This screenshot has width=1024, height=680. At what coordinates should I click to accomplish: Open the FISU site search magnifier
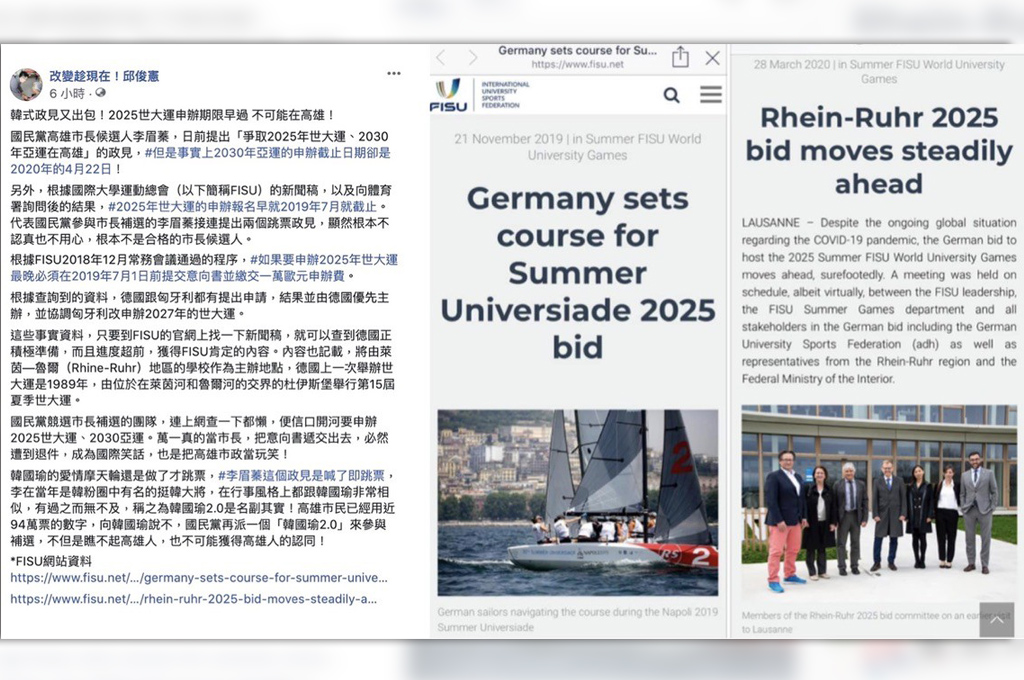tap(671, 95)
